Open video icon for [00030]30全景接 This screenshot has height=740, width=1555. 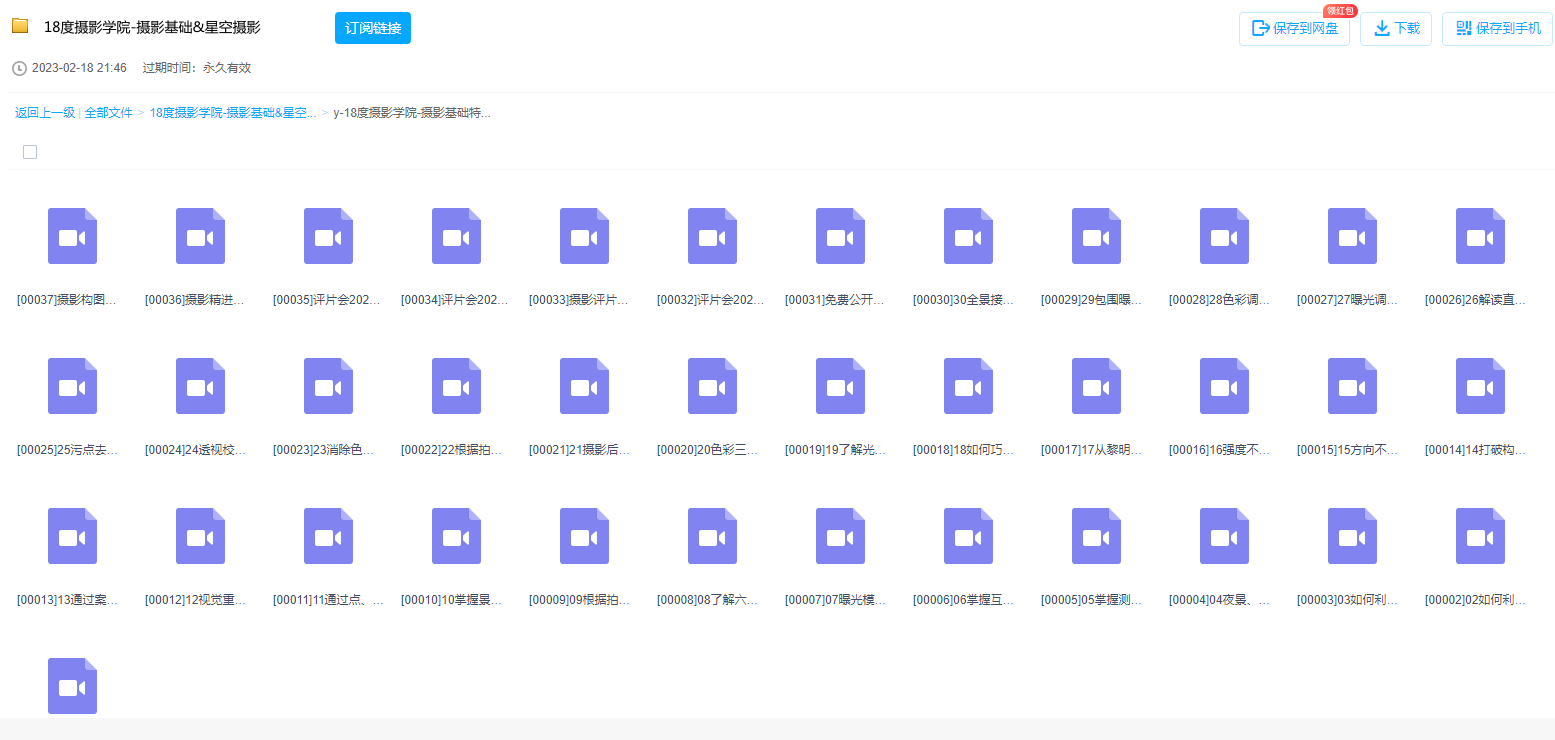pos(968,236)
